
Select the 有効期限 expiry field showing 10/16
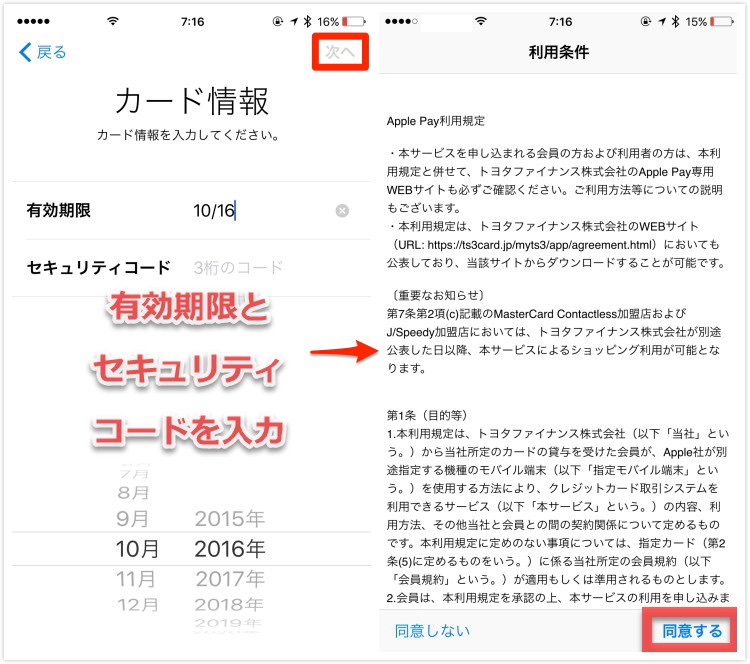click(191, 210)
